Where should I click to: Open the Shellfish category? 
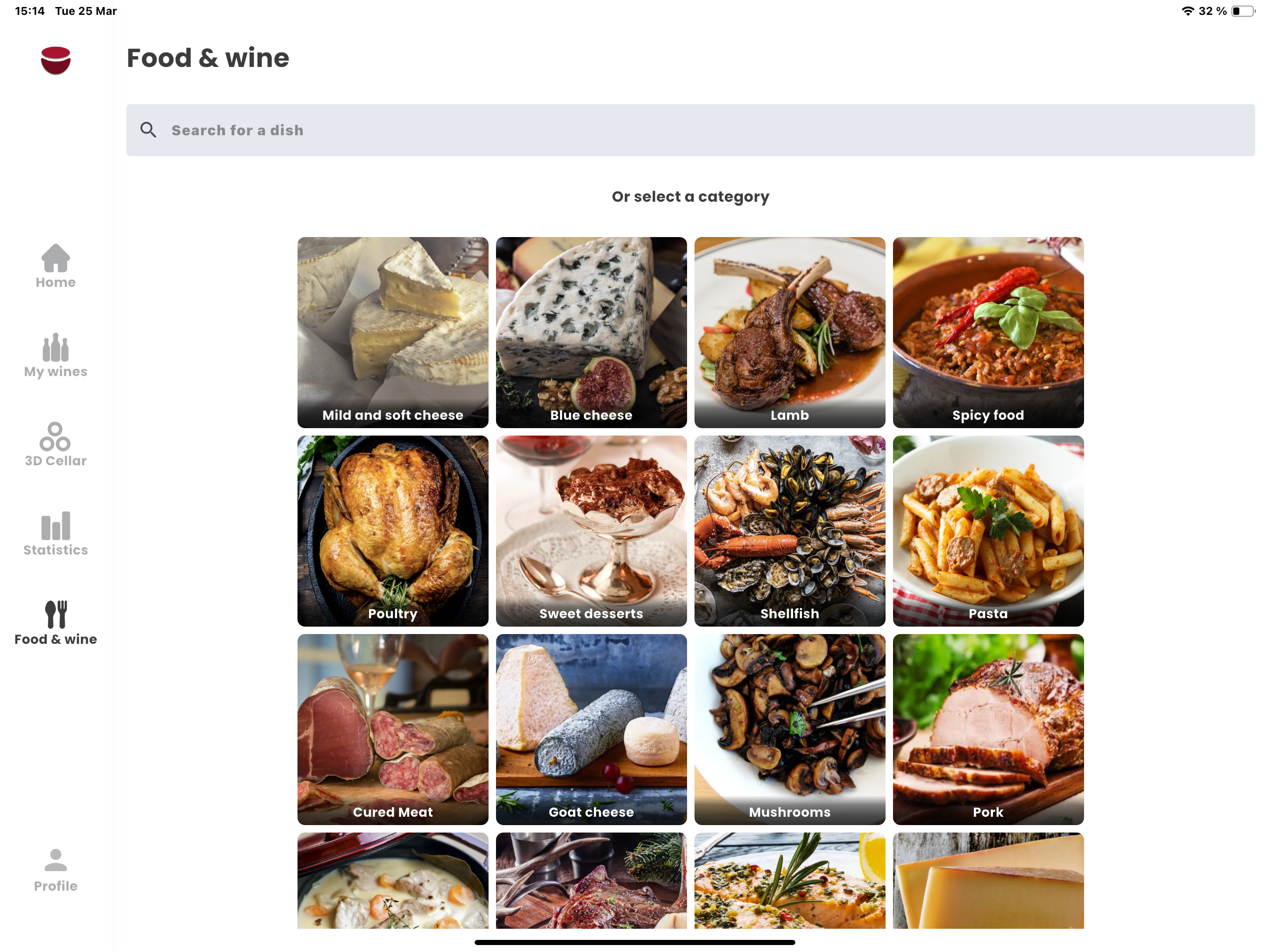point(789,531)
